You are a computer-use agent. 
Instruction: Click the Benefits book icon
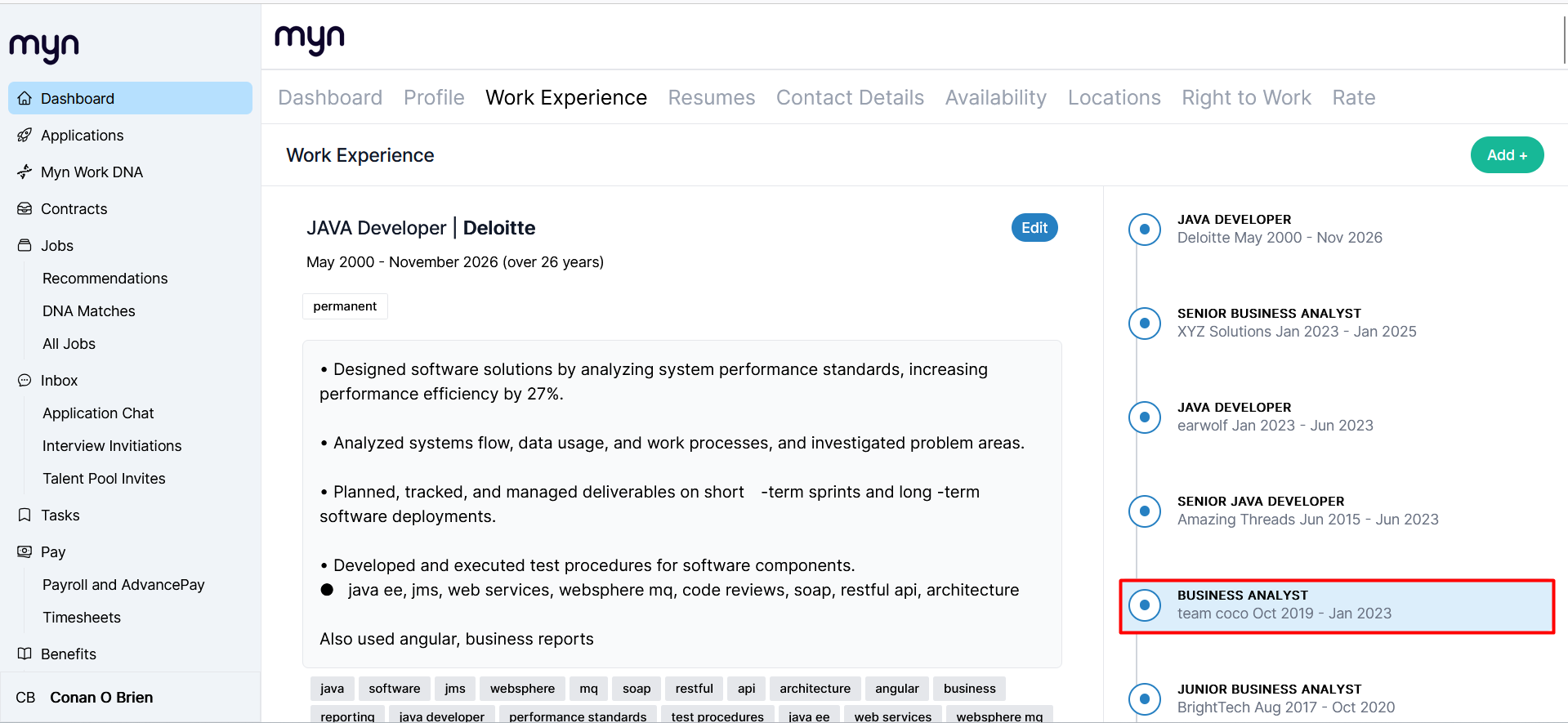coord(25,654)
